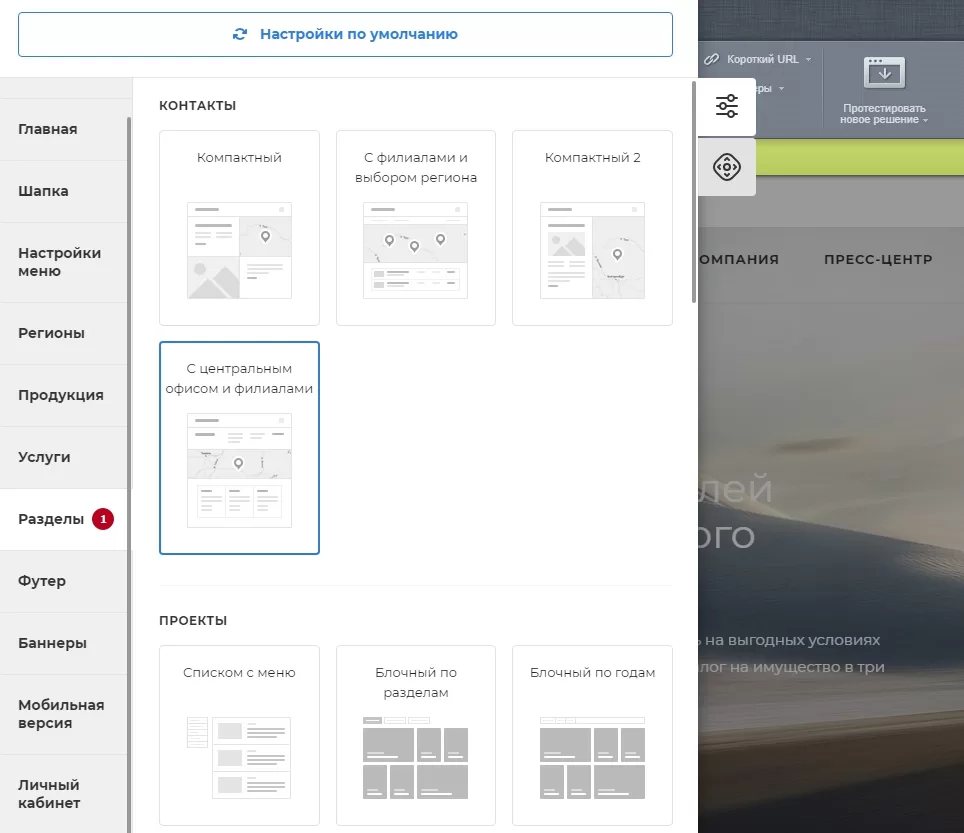
Task: Click the short URL link icon
Action: pos(711,59)
